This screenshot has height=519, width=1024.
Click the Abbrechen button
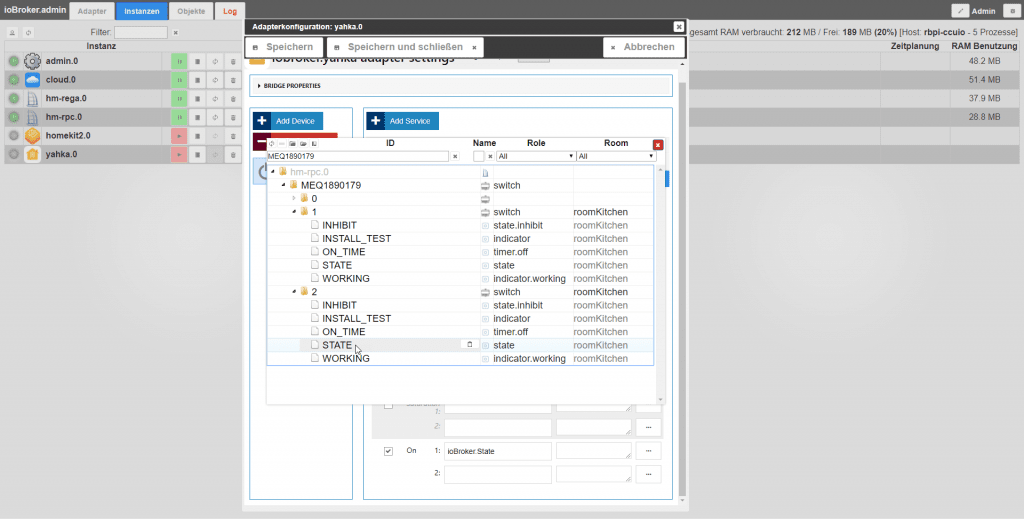643,47
